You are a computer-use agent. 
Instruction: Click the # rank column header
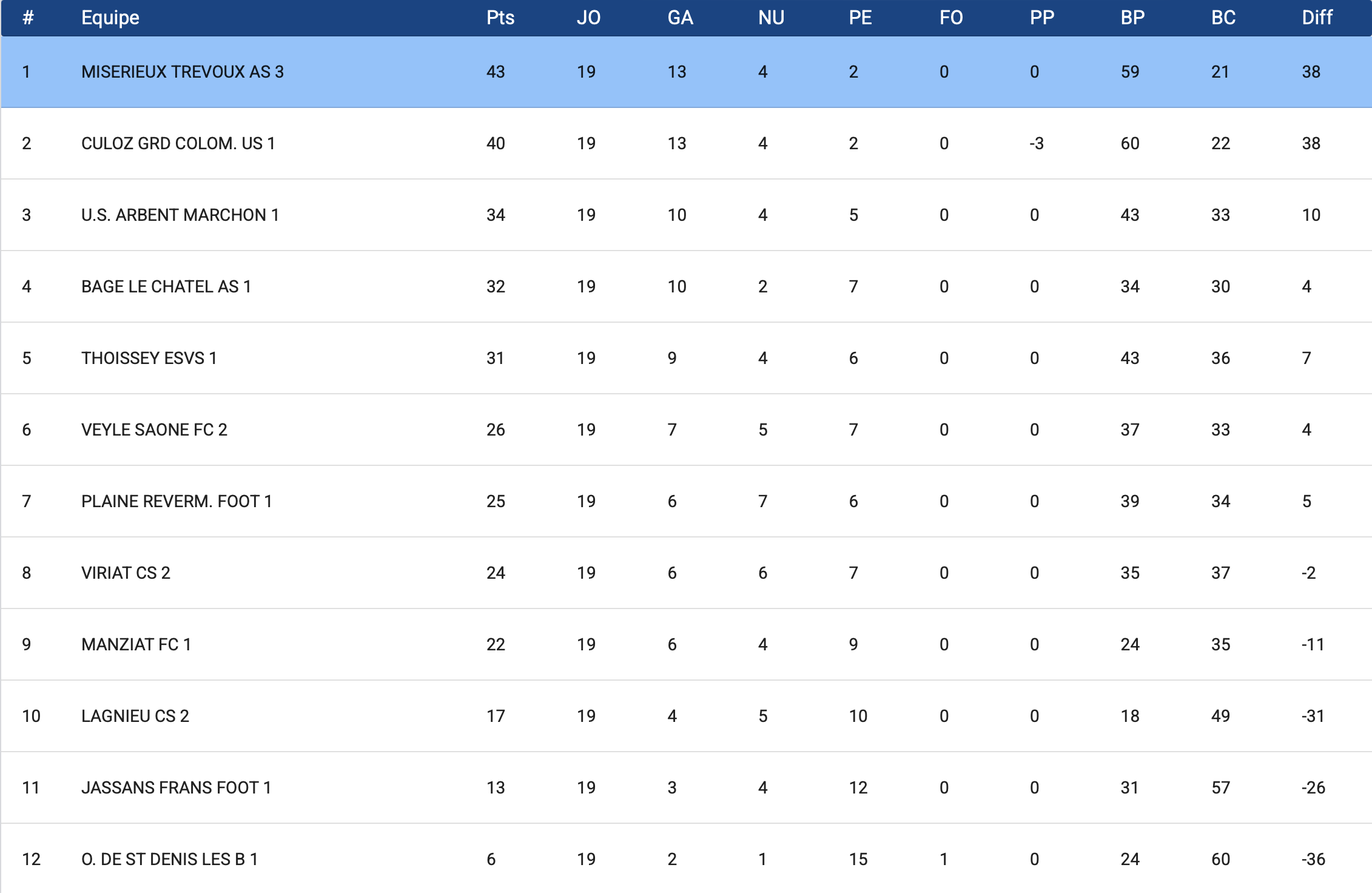(27, 18)
